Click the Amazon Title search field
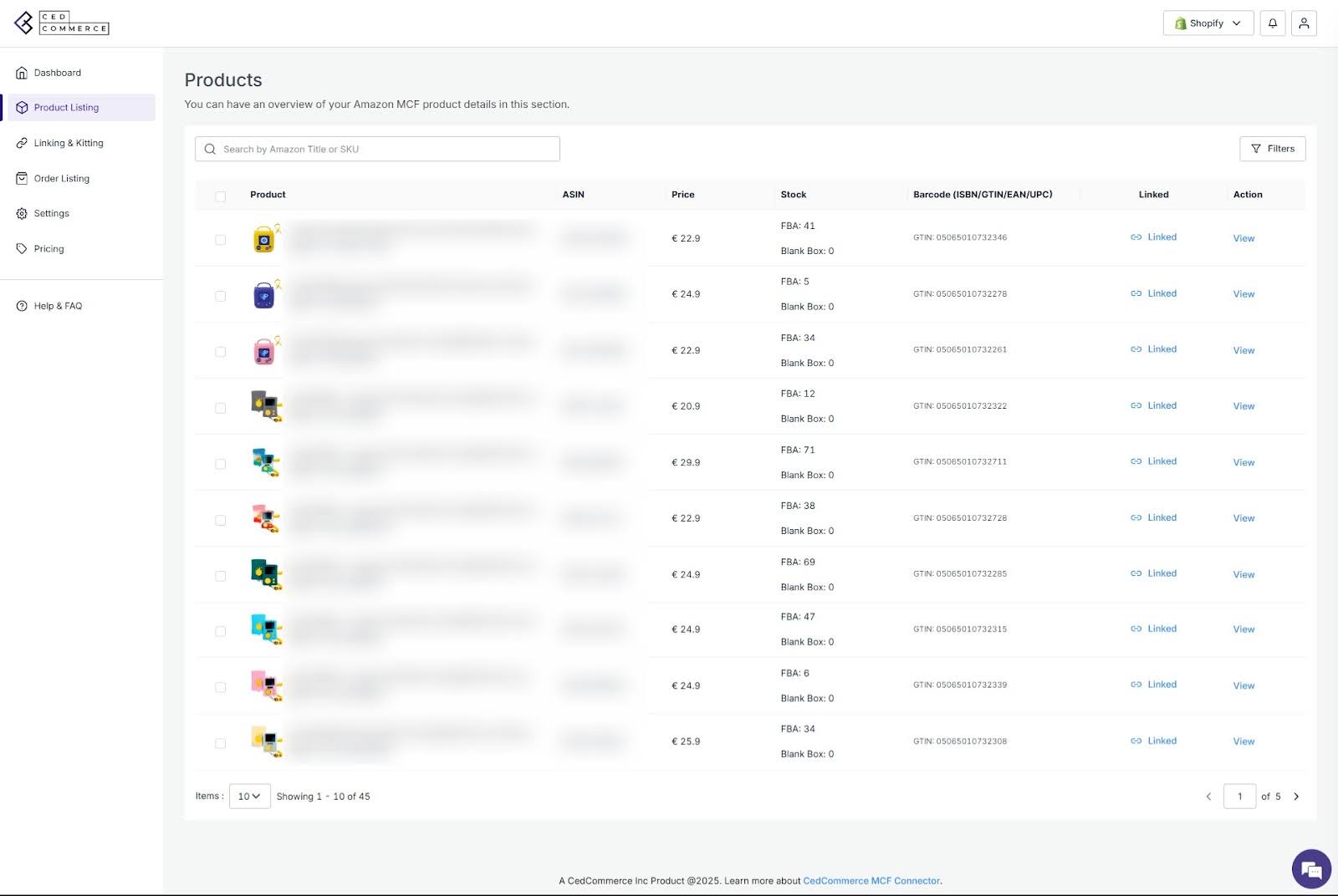The height and width of the screenshot is (896, 1338). point(376,149)
